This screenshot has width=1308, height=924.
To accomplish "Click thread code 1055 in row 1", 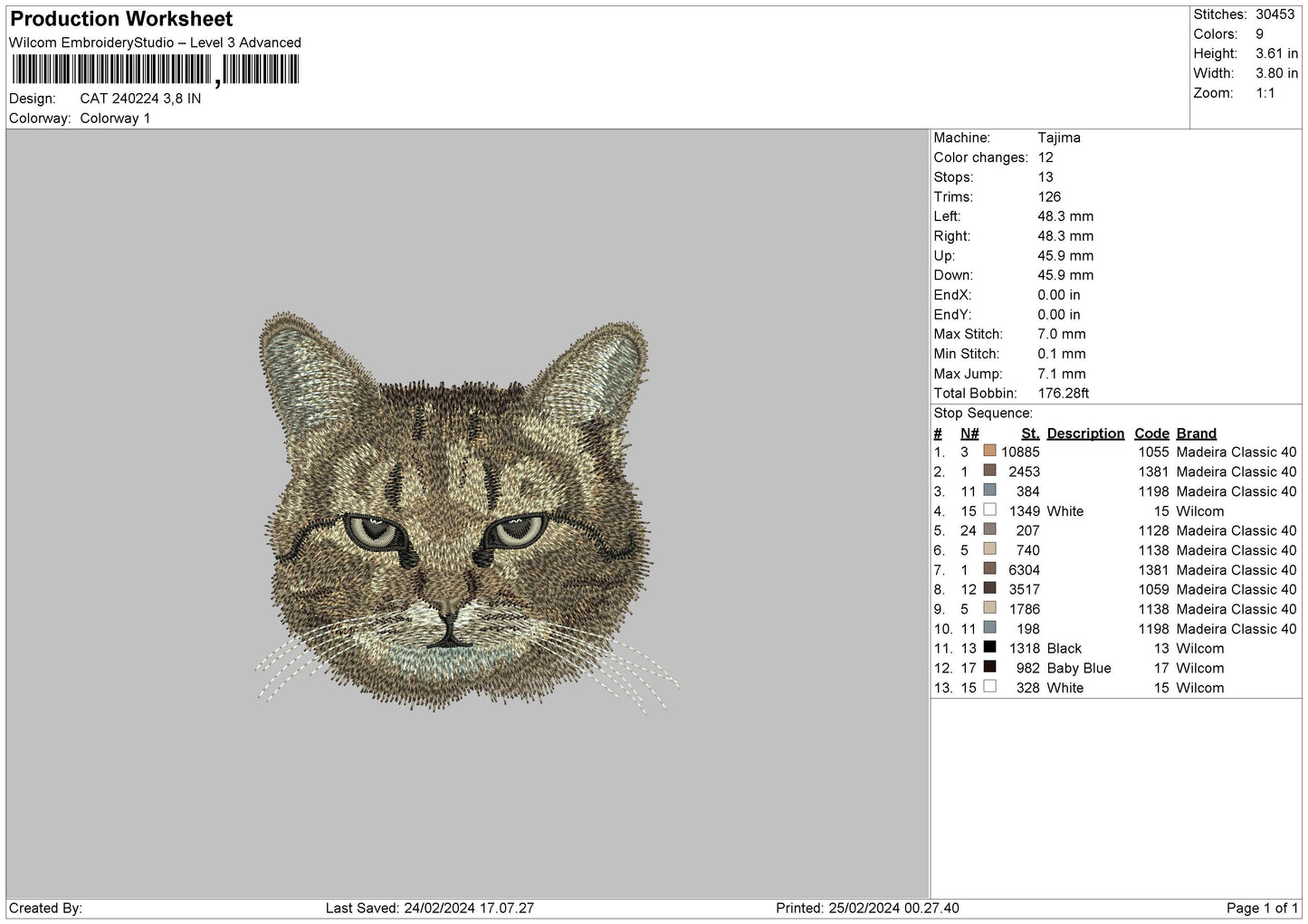I will tap(1153, 452).
